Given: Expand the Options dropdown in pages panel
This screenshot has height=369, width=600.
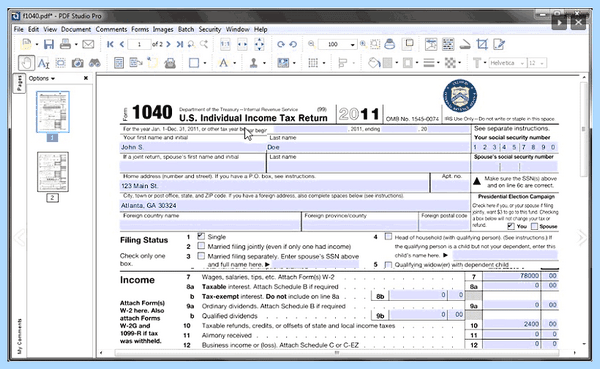Looking at the screenshot, I should coord(42,78).
